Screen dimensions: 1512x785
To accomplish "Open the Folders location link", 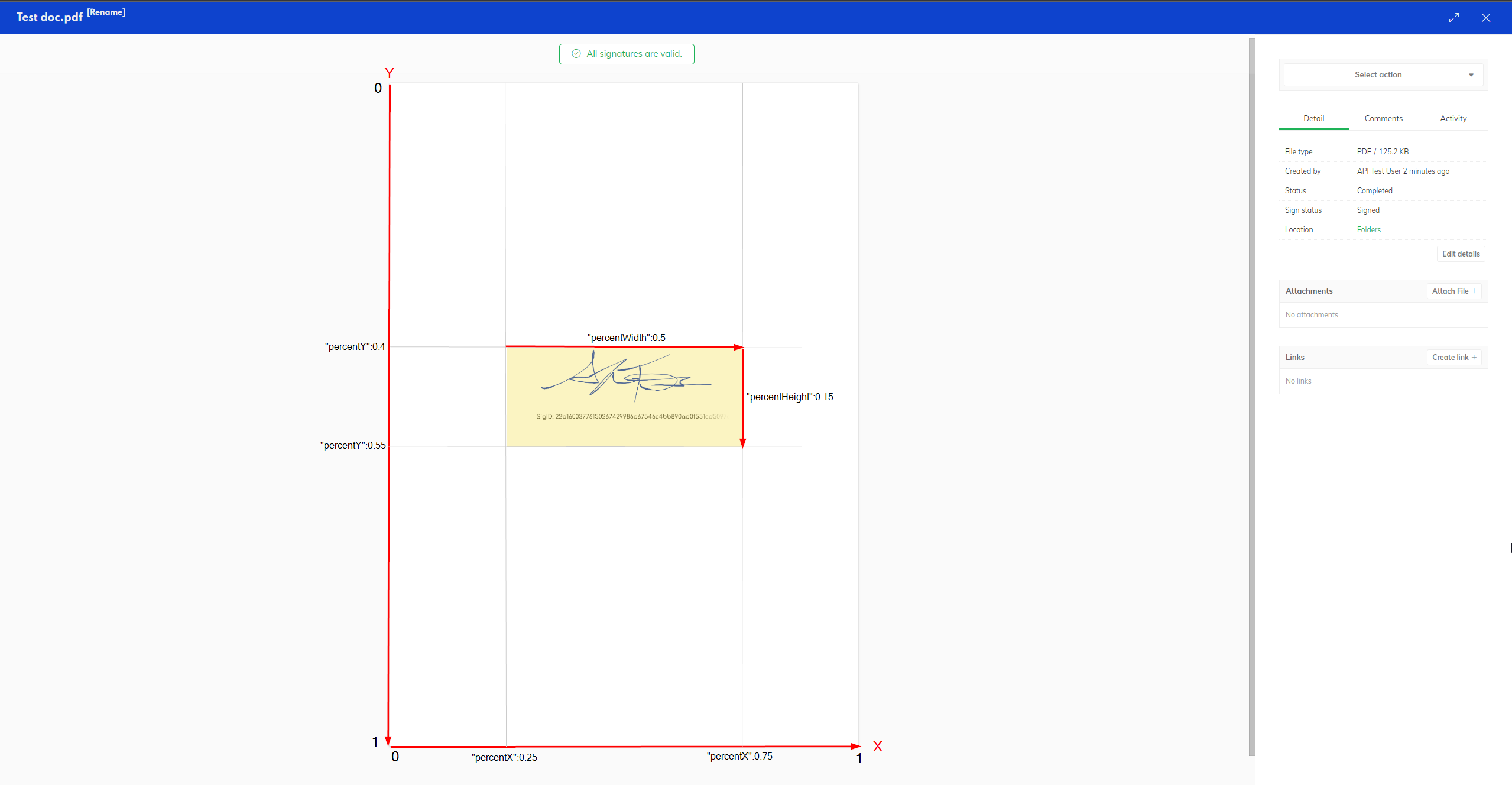I will (x=1368, y=229).
